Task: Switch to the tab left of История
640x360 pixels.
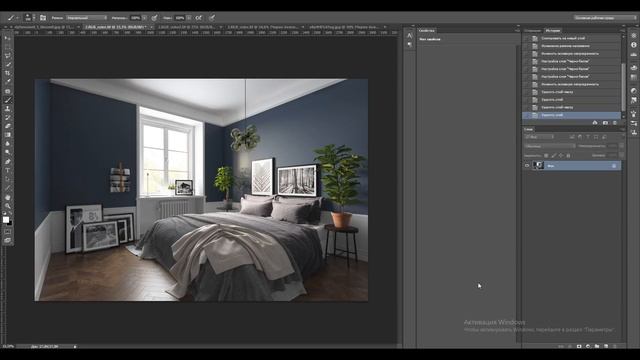Action: click(533, 31)
